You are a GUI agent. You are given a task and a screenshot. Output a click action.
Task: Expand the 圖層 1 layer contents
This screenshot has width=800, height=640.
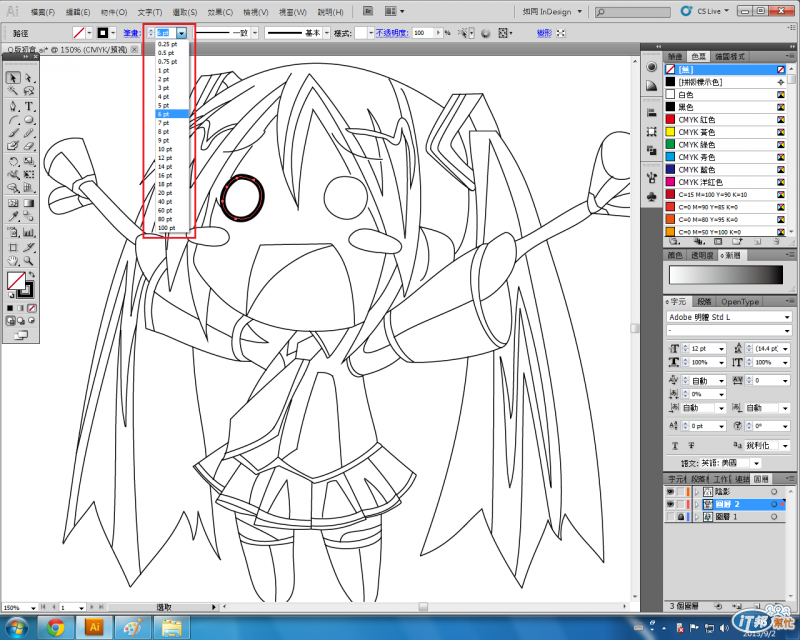[x=697, y=517]
